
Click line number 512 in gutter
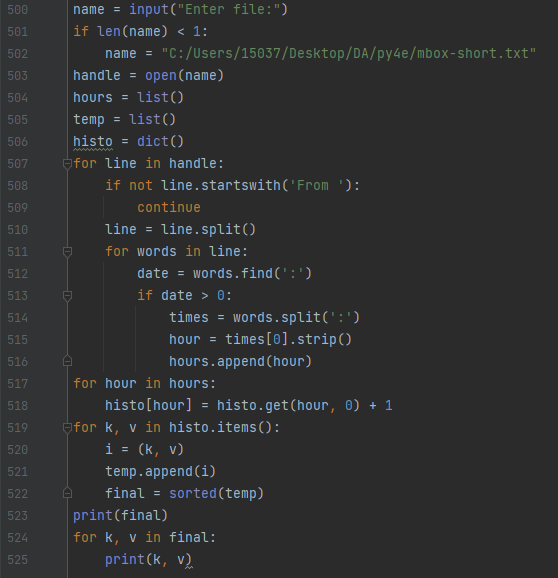(x=18, y=274)
